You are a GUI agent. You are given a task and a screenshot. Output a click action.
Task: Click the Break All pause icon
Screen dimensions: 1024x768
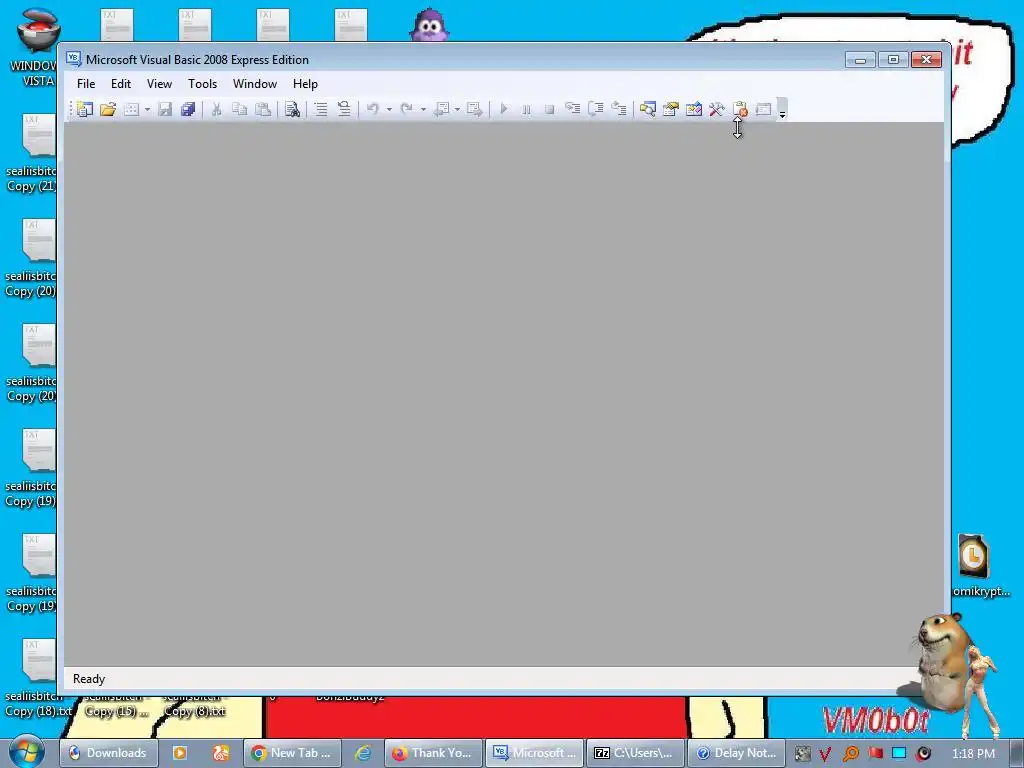(526, 109)
